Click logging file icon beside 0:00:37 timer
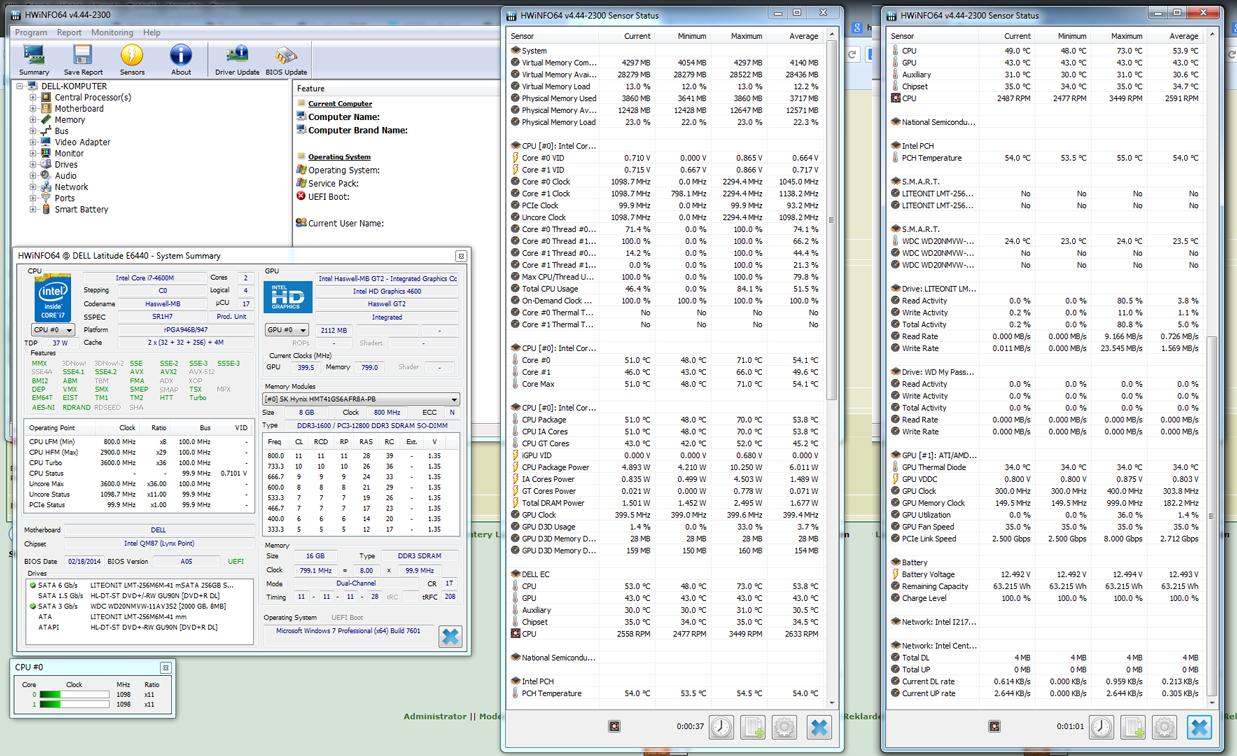The image size is (1237, 756). [753, 727]
